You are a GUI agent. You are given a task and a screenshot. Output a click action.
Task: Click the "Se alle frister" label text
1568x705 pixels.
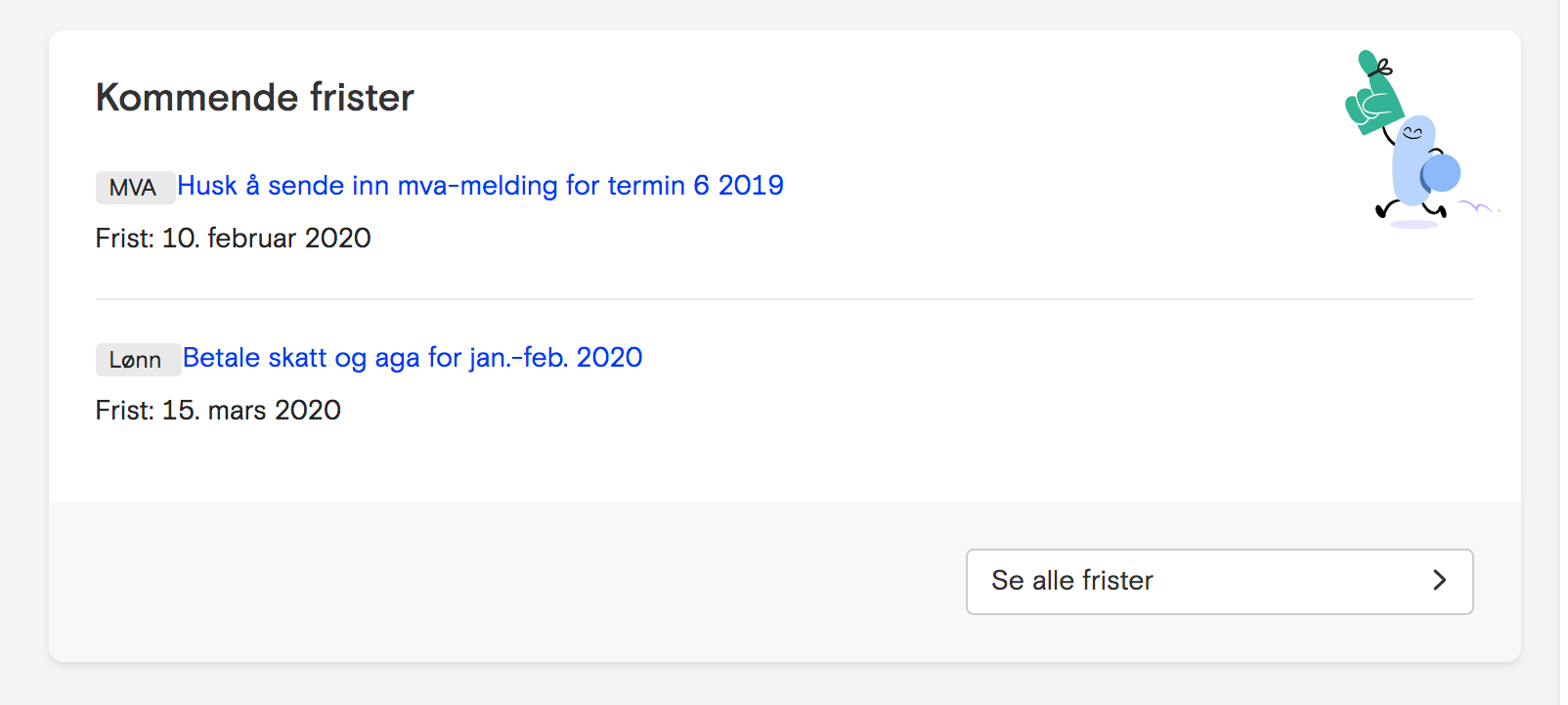(x=1072, y=581)
